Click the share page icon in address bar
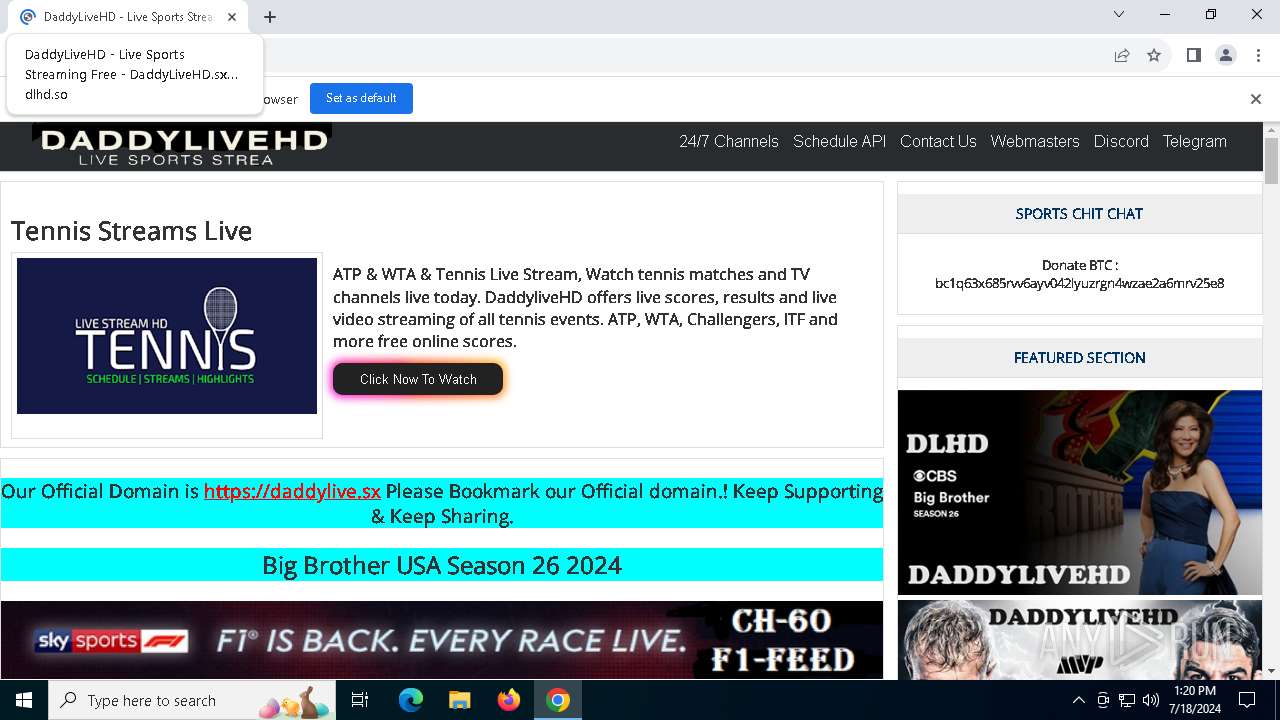The height and width of the screenshot is (720, 1280). click(1122, 56)
